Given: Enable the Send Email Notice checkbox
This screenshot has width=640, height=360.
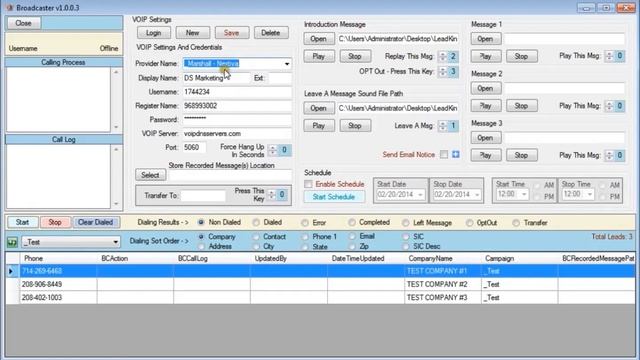Looking at the screenshot, I should 444,154.
